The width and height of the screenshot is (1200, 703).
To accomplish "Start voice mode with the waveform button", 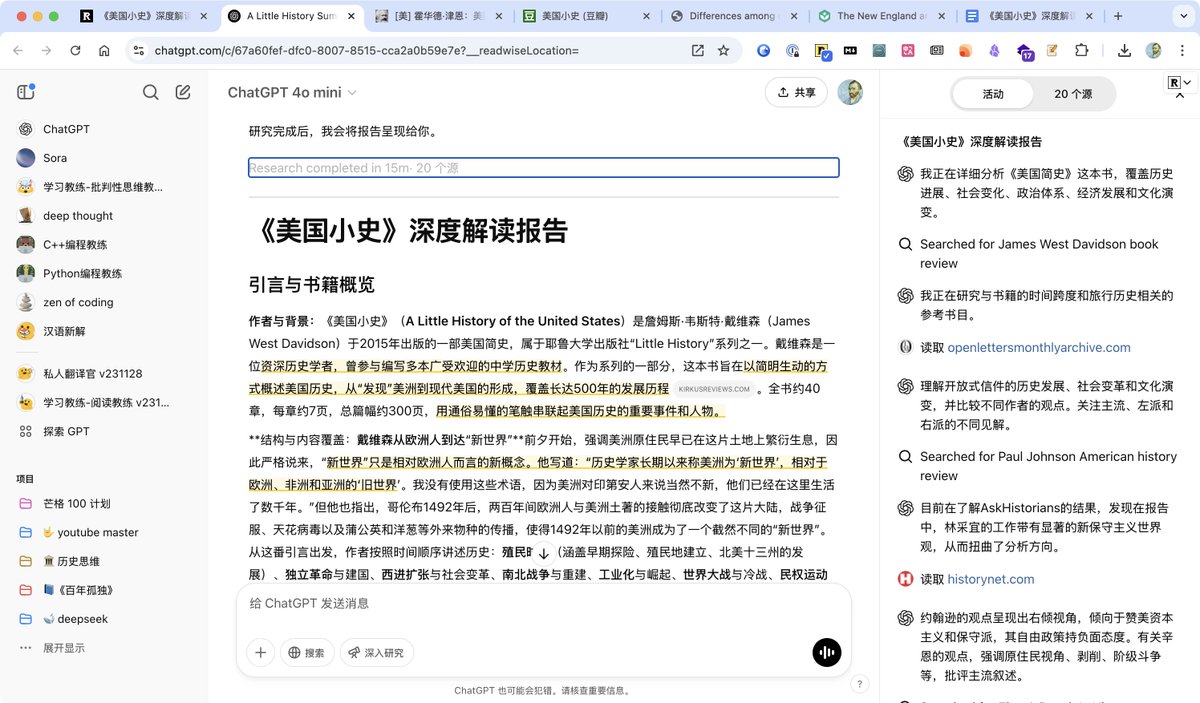I will pos(826,652).
